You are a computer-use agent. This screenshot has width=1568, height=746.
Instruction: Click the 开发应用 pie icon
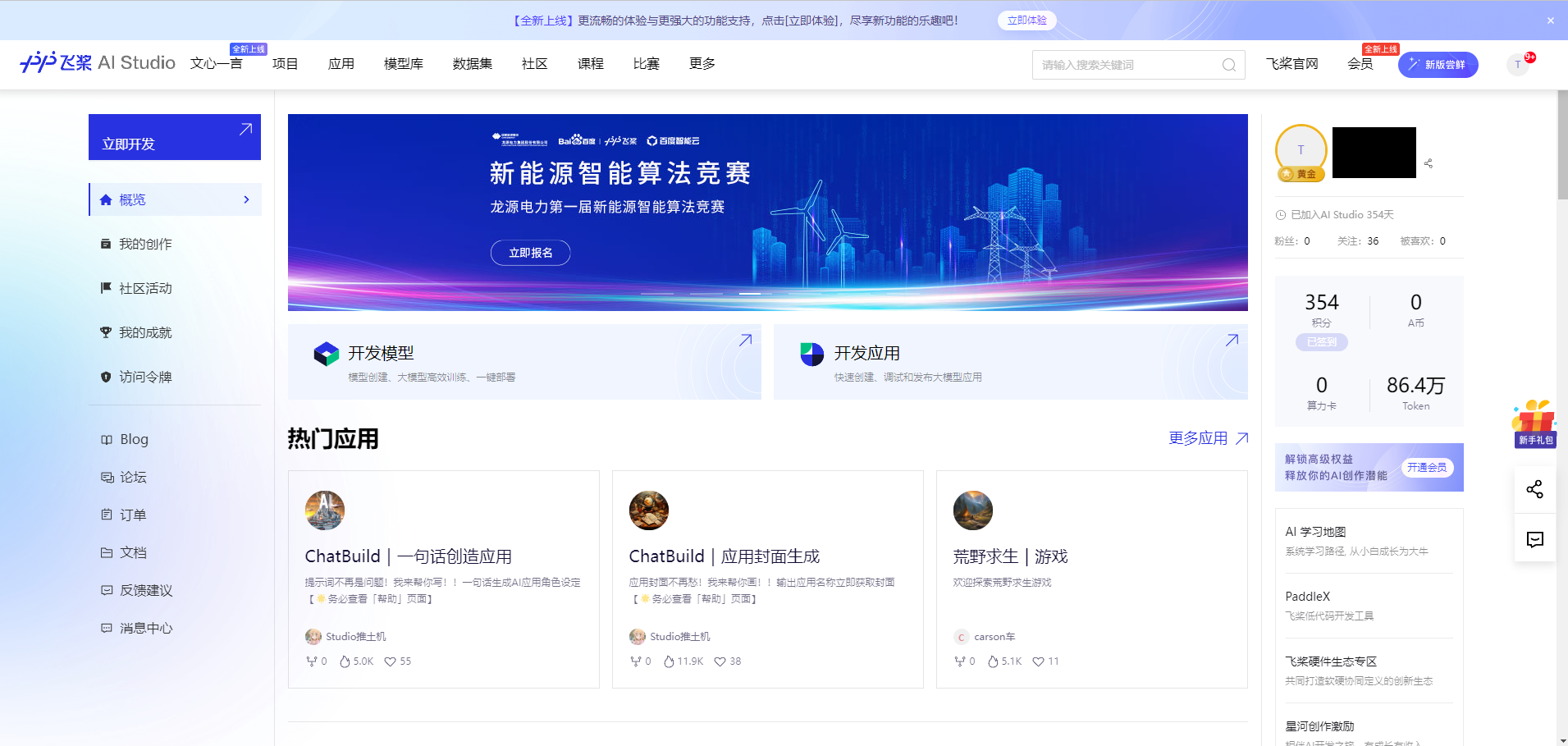(811, 354)
